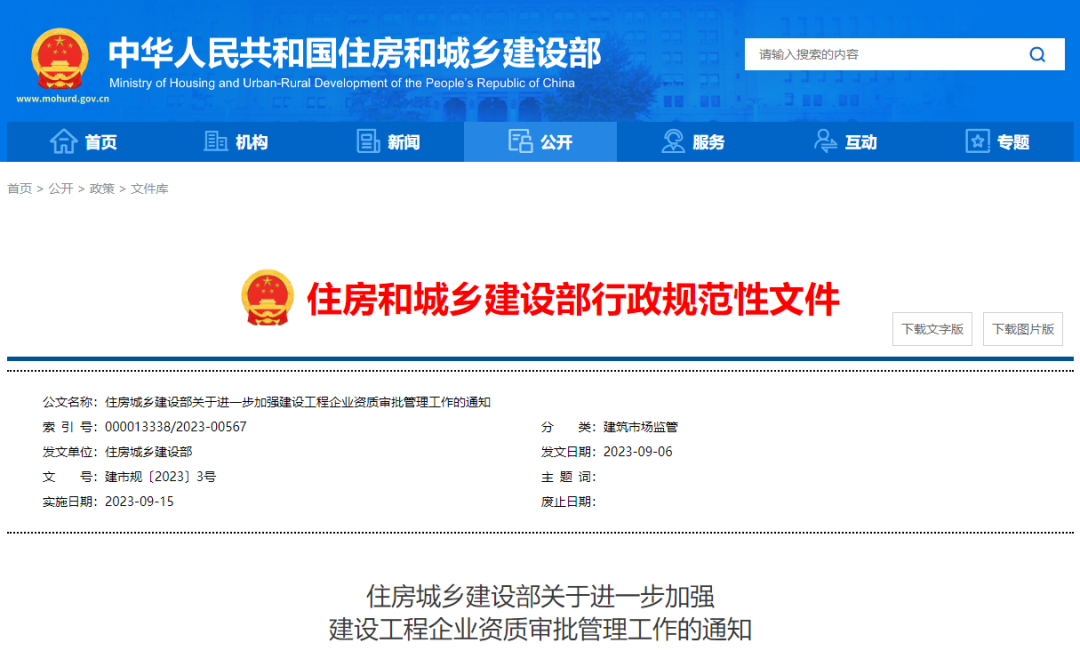Click the 下载图片版 button

click(1024, 328)
